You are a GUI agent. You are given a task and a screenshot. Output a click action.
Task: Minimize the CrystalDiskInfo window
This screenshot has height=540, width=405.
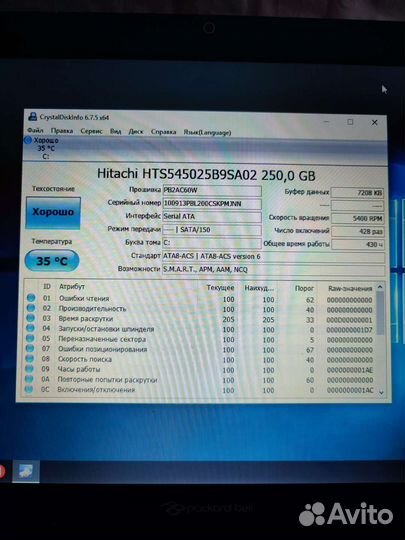(x=326, y=122)
